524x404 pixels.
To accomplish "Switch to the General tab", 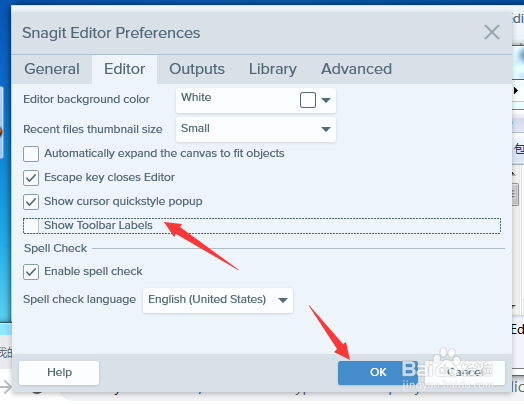I will (x=52, y=69).
